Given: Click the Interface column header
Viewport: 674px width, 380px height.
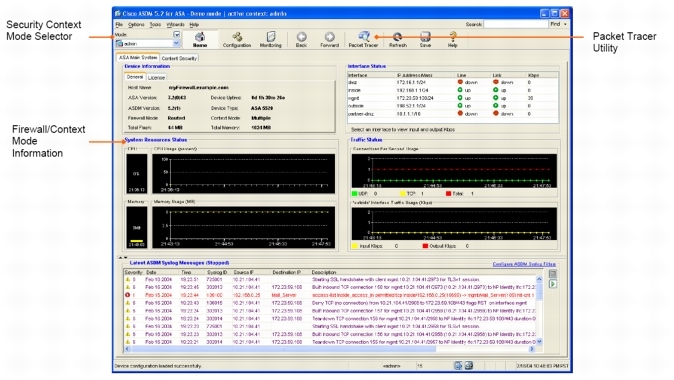Looking at the screenshot, I should (371, 75).
